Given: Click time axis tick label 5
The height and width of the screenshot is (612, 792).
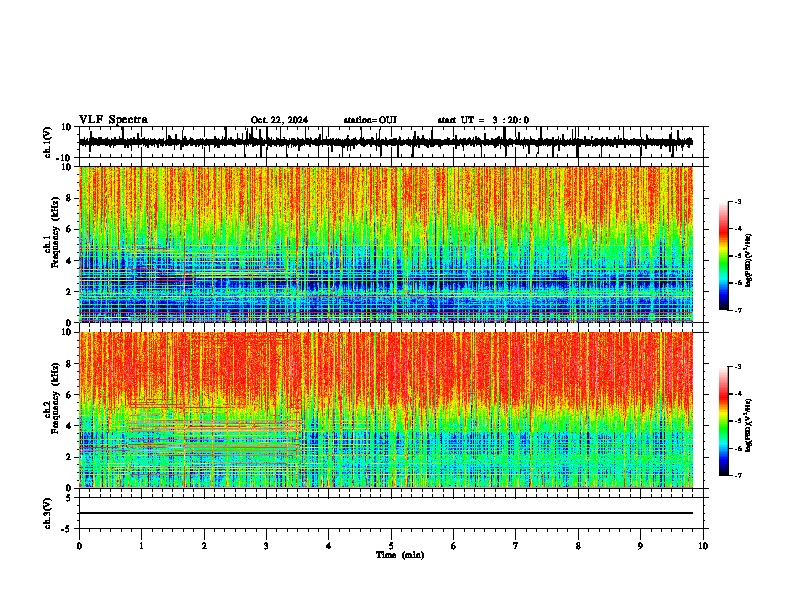Looking at the screenshot, I should pos(391,546).
